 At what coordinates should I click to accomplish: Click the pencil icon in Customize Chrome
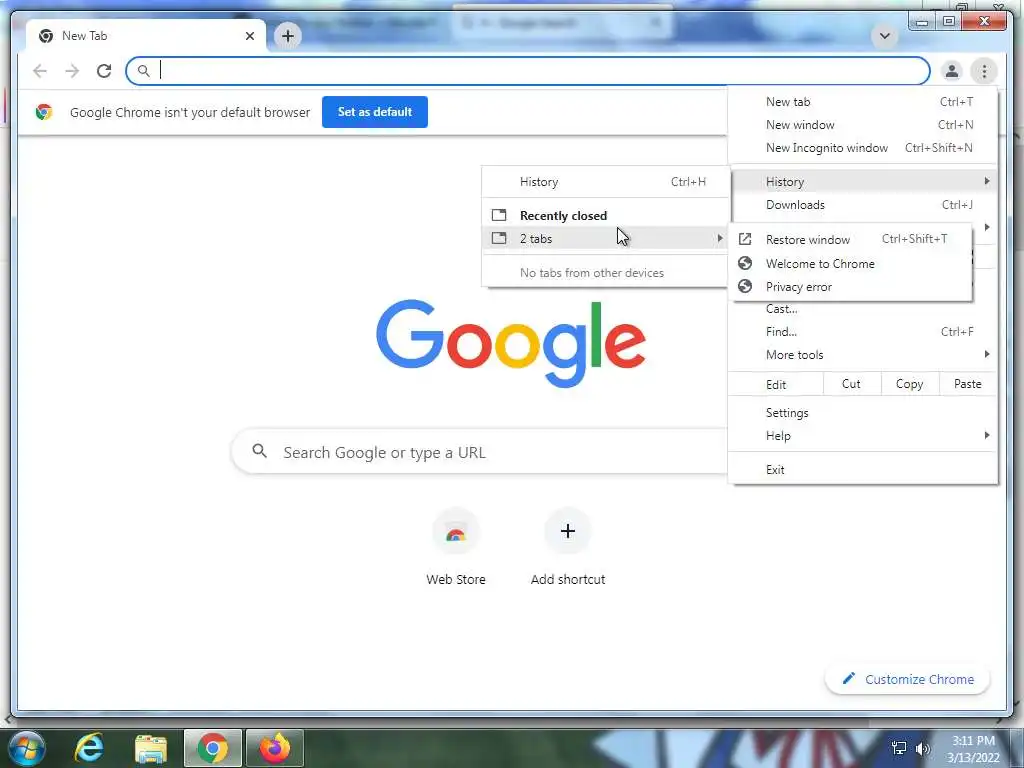[848, 679]
